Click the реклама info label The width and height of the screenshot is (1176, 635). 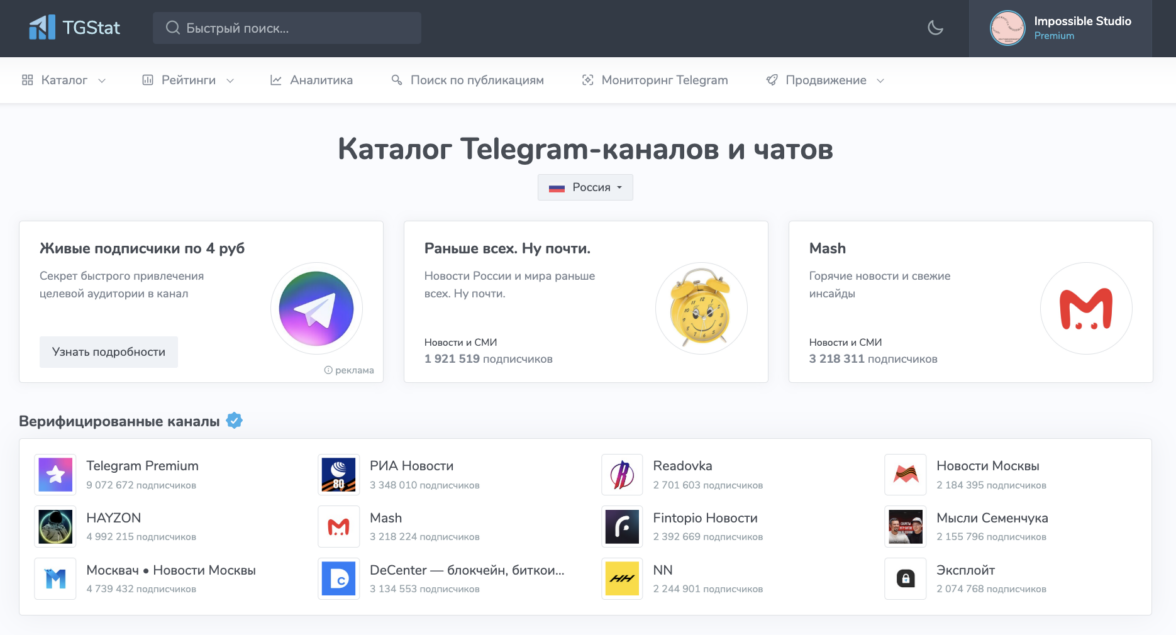coord(349,370)
